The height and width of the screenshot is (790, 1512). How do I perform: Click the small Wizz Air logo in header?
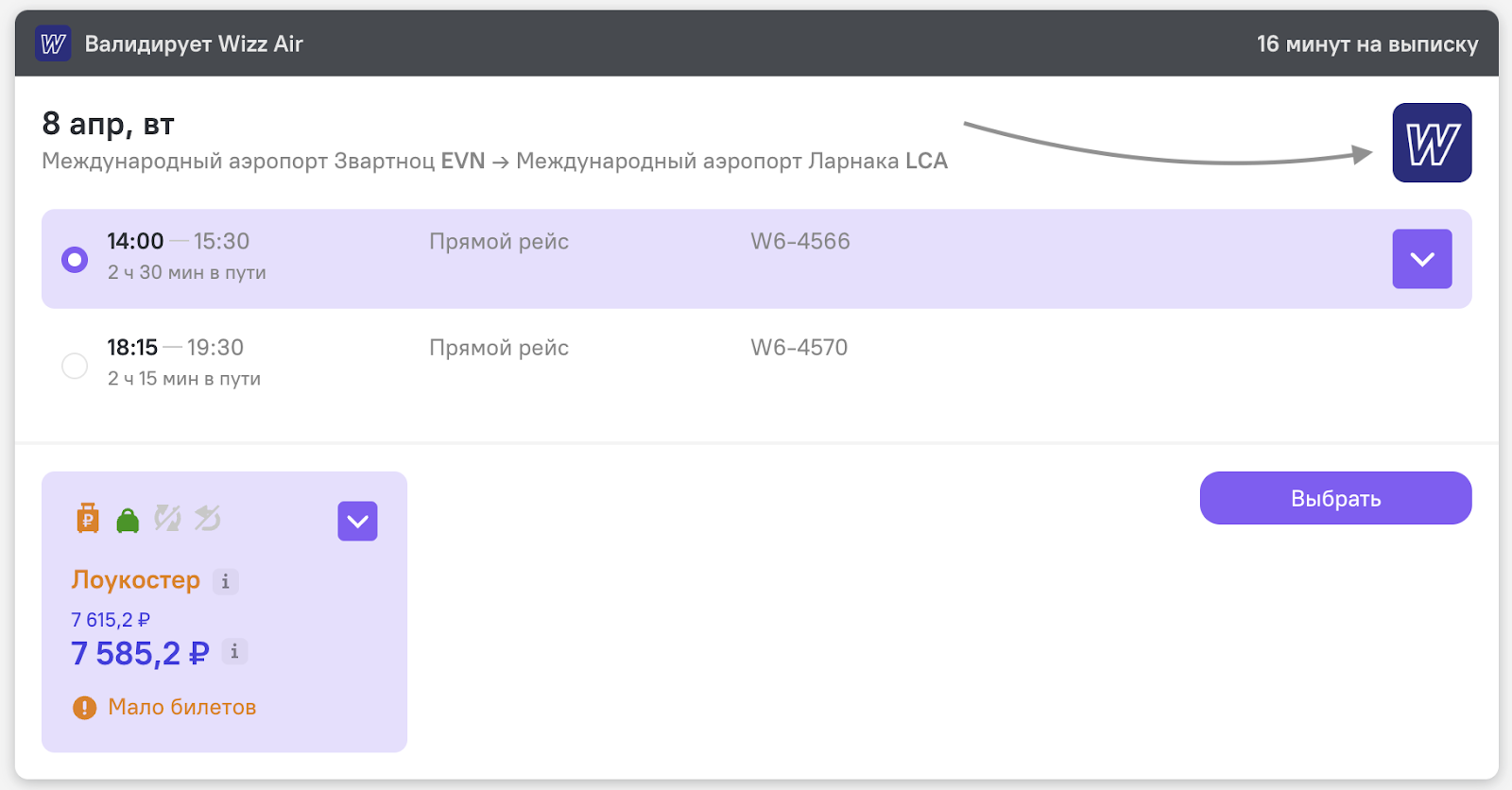(53, 43)
